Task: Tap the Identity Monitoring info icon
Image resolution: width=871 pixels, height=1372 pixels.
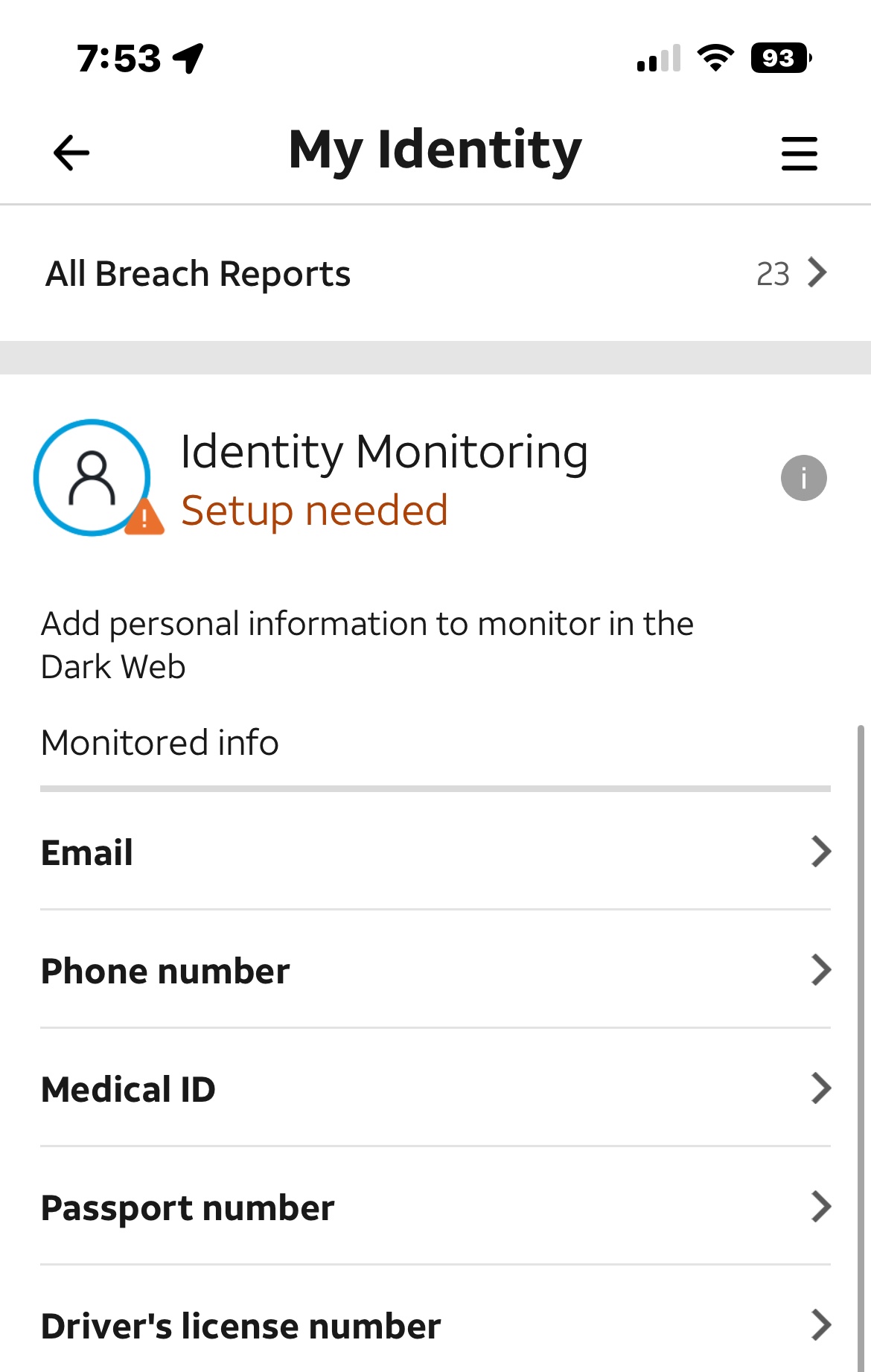Action: (803, 478)
